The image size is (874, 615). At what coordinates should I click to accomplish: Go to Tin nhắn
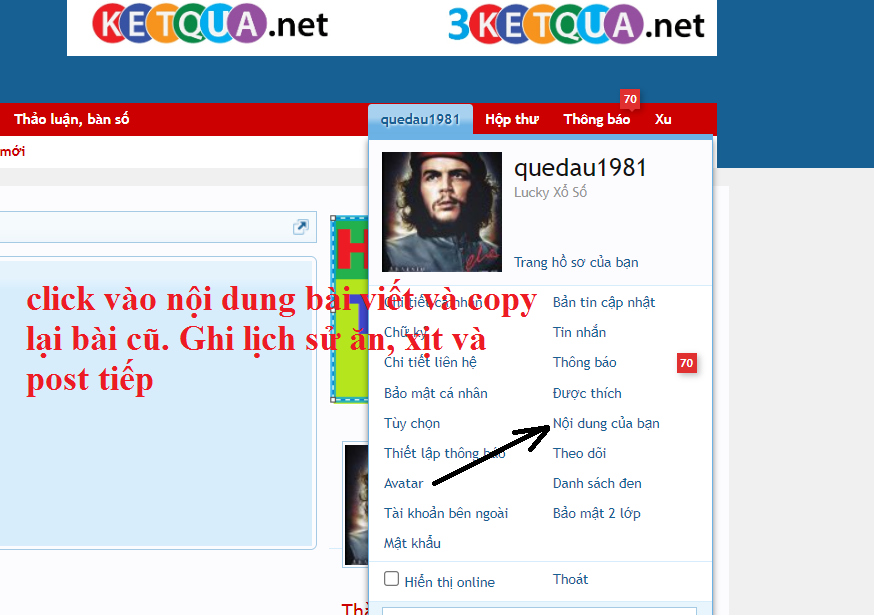579,332
